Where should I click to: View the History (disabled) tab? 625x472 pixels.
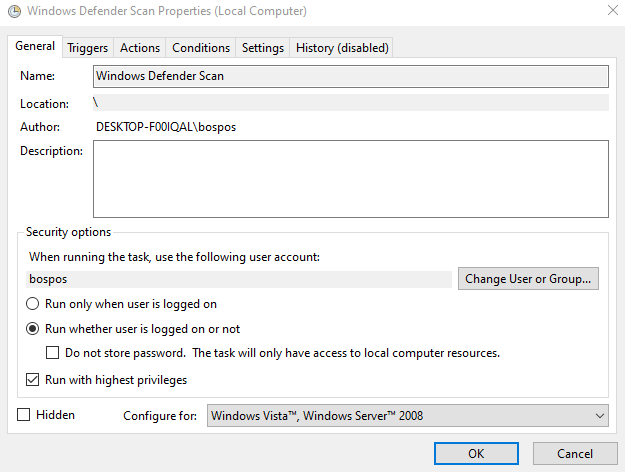[342, 48]
